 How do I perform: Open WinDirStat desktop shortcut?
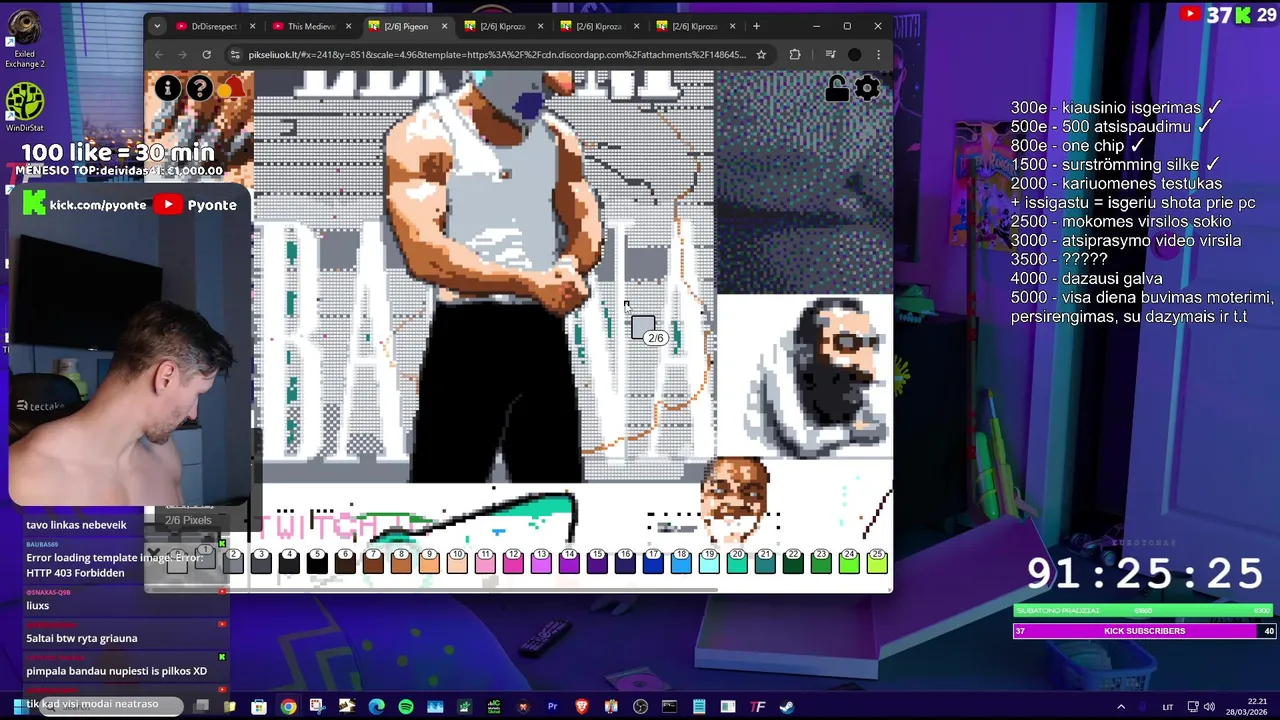click(25, 108)
